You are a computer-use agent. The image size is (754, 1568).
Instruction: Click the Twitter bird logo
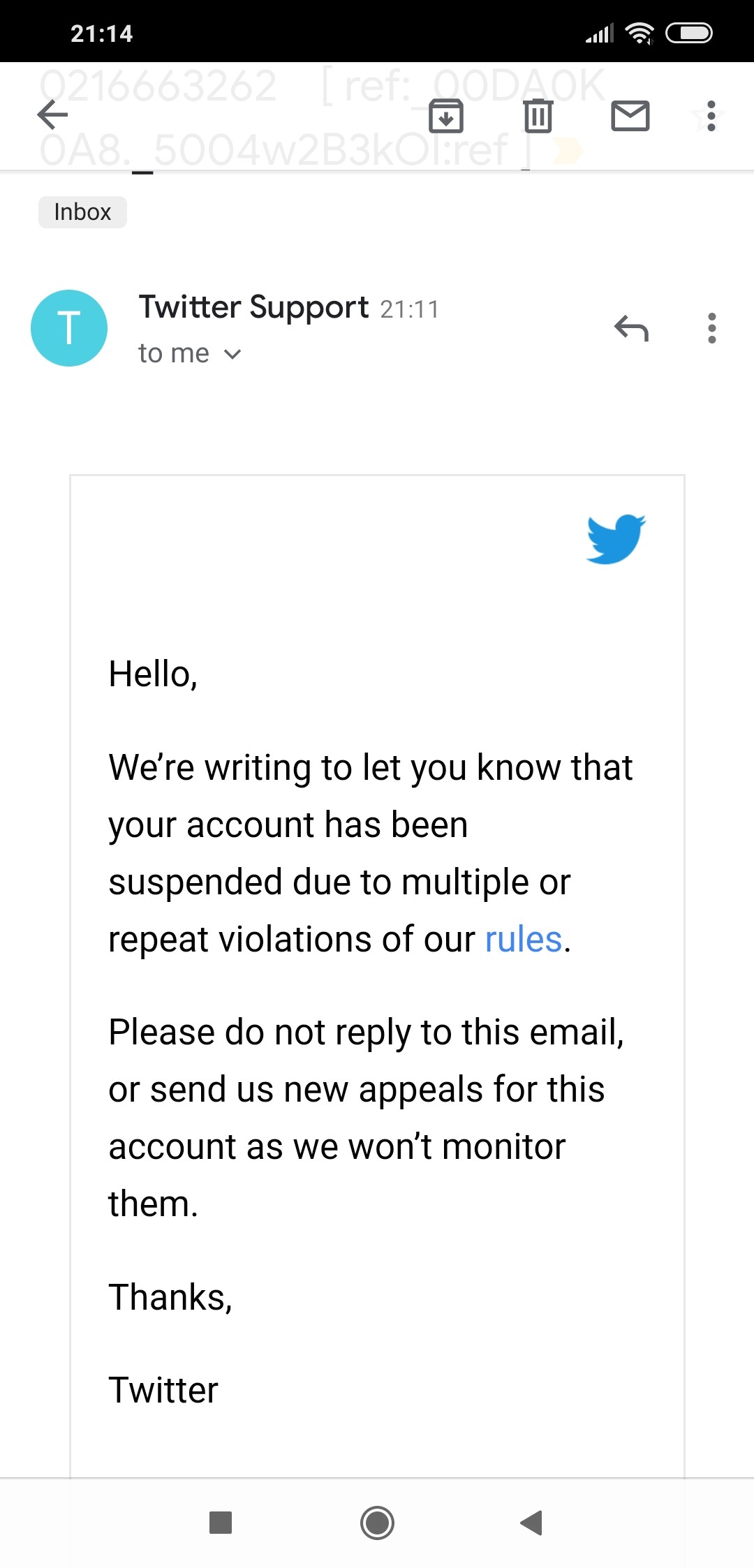pyautogui.click(x=616, y=539)
